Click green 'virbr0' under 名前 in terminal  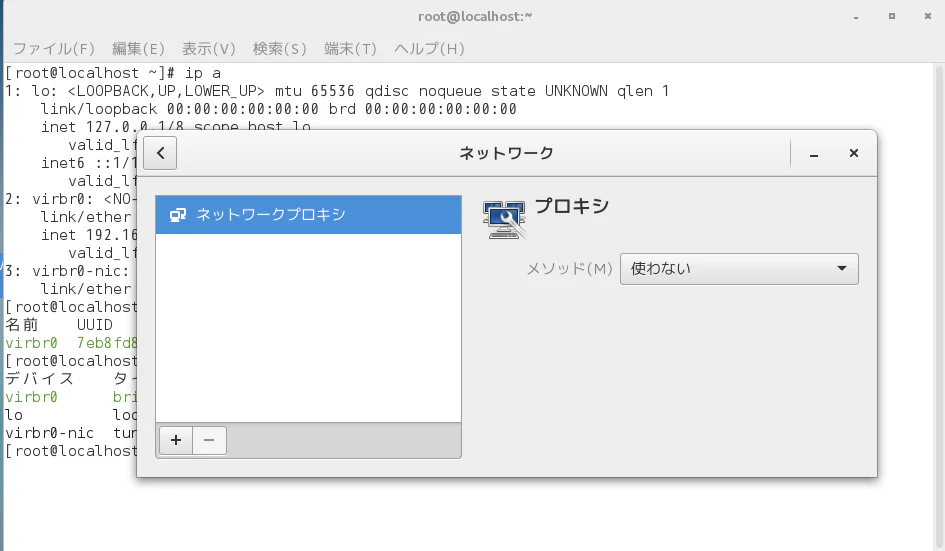point(31,343)
